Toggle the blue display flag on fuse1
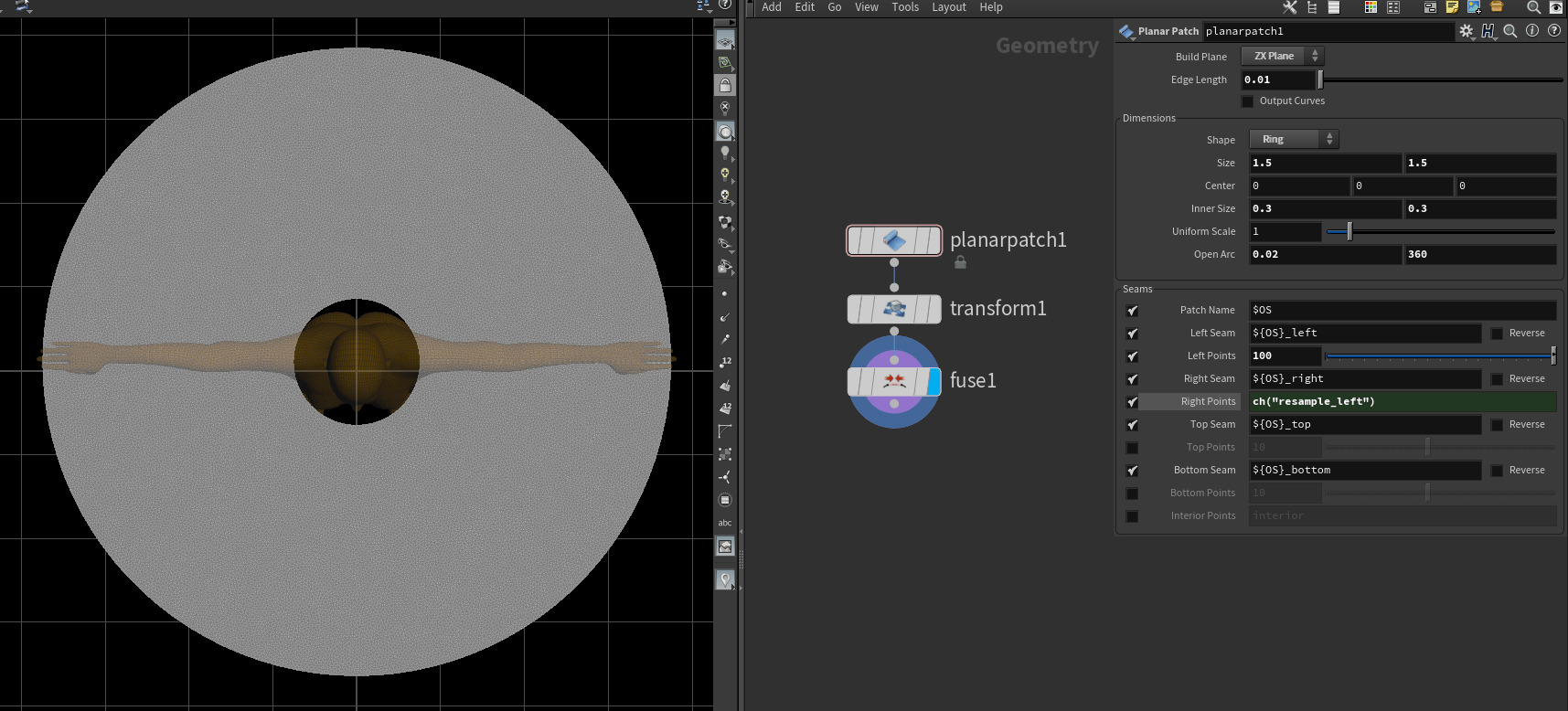This screenshot has height=711, width=1568. click(x=933, y=381)
